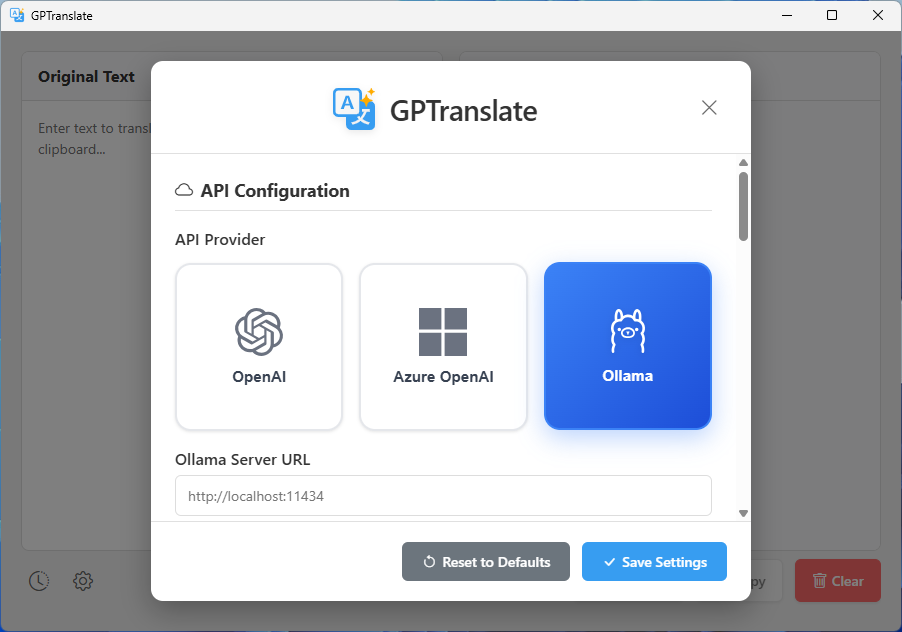Click the Ollama Server URL field

click(x=443, y=496)
